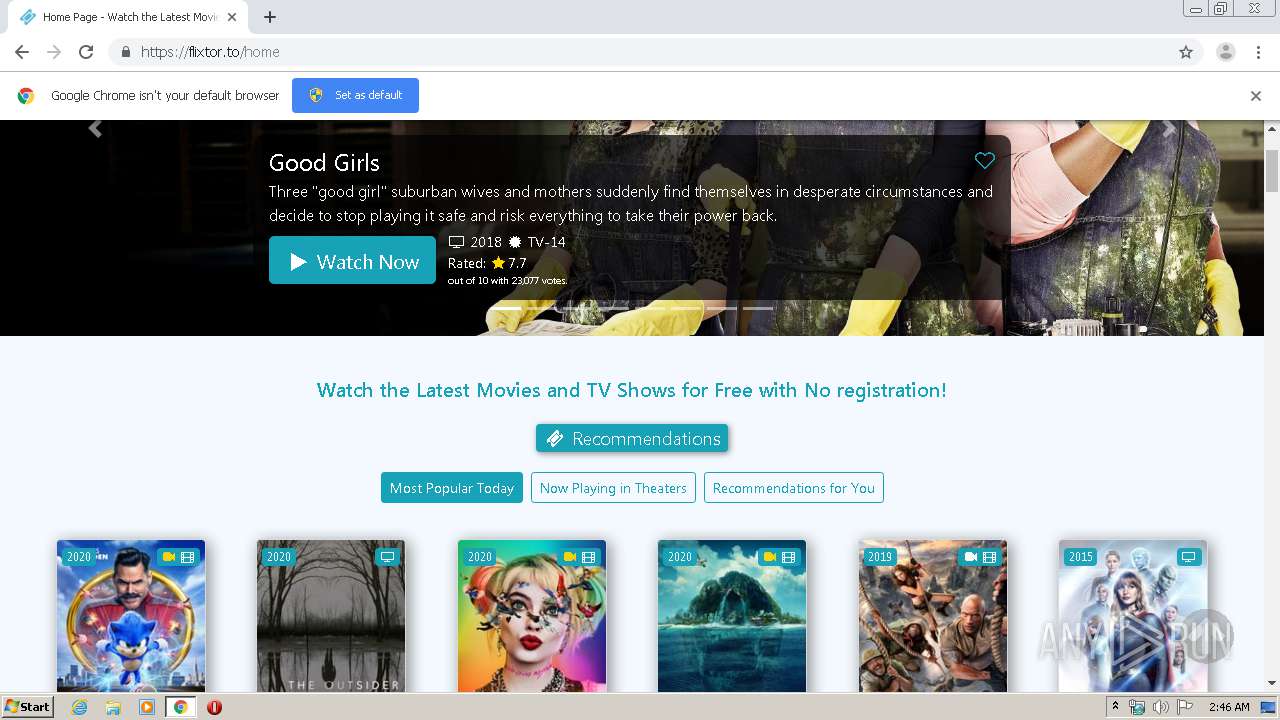Switch to Now Playing in Theaters tab
This screenshot has width=1280, height=720.
pos(613,488)
